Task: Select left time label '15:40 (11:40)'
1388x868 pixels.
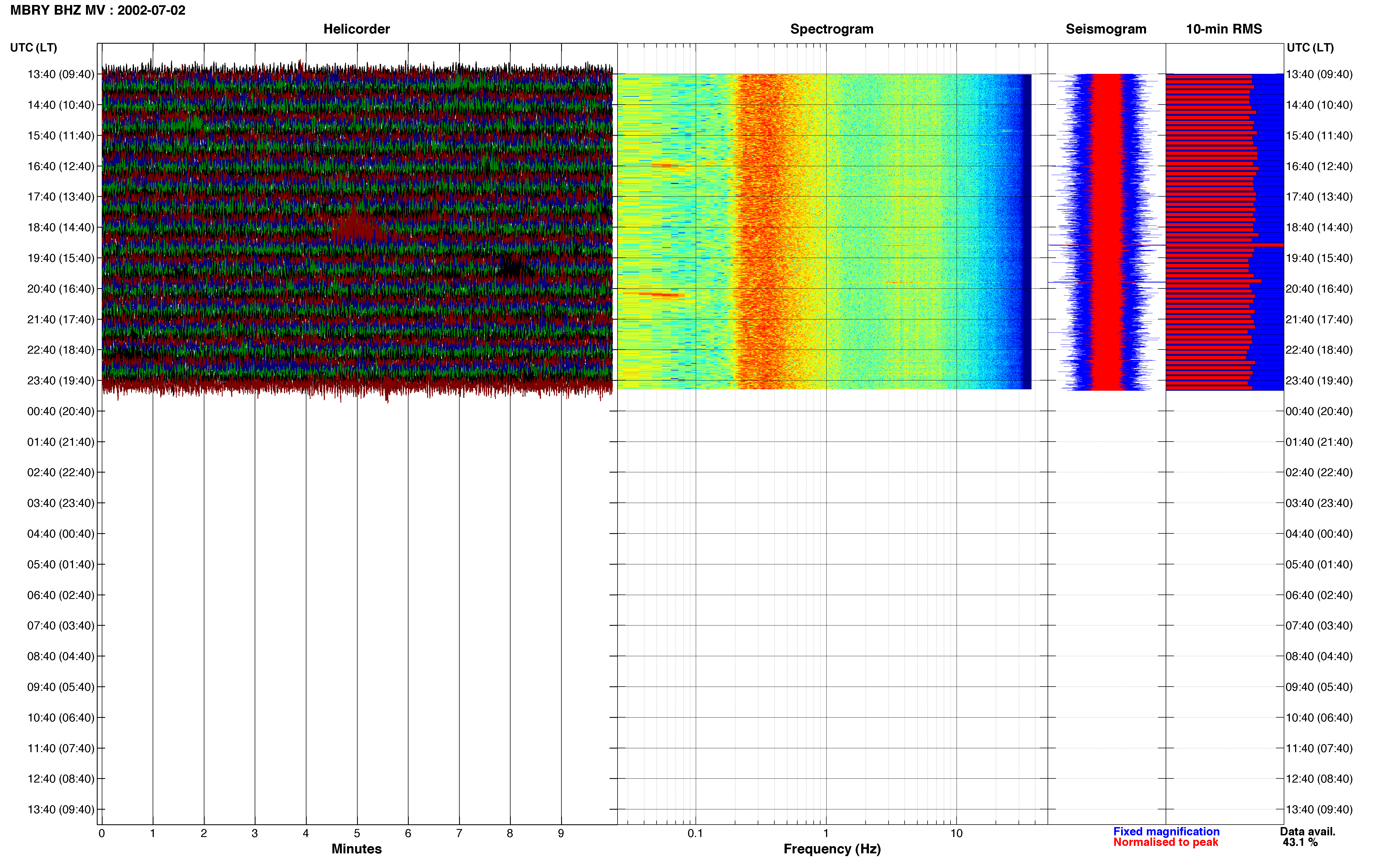Action: (61, 135)
